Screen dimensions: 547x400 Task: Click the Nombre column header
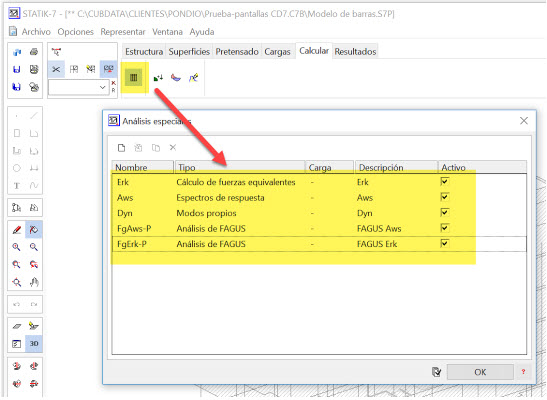tap(143, 167)
